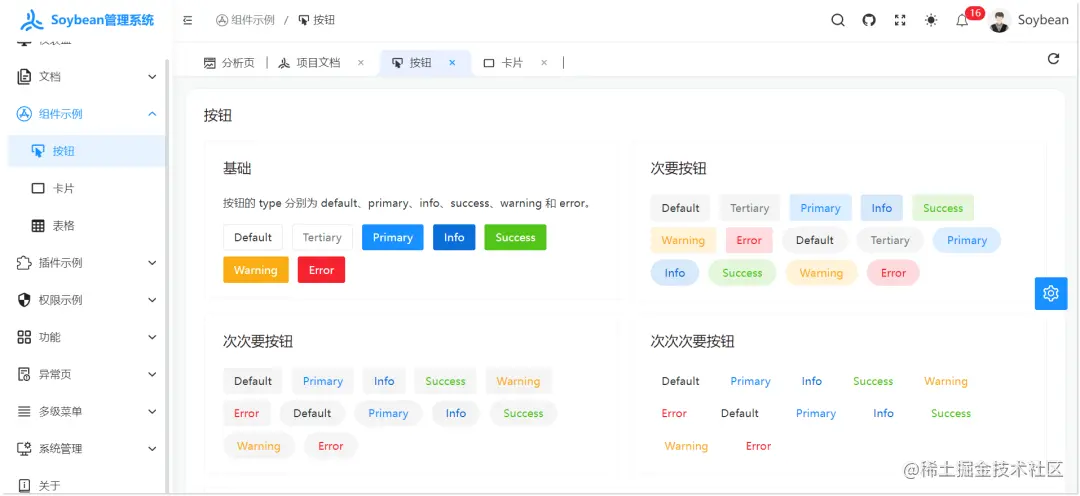This screenshot has height=496, width=1080.
Task: Enter fullscreen with the expand icon
Action: 900,21
